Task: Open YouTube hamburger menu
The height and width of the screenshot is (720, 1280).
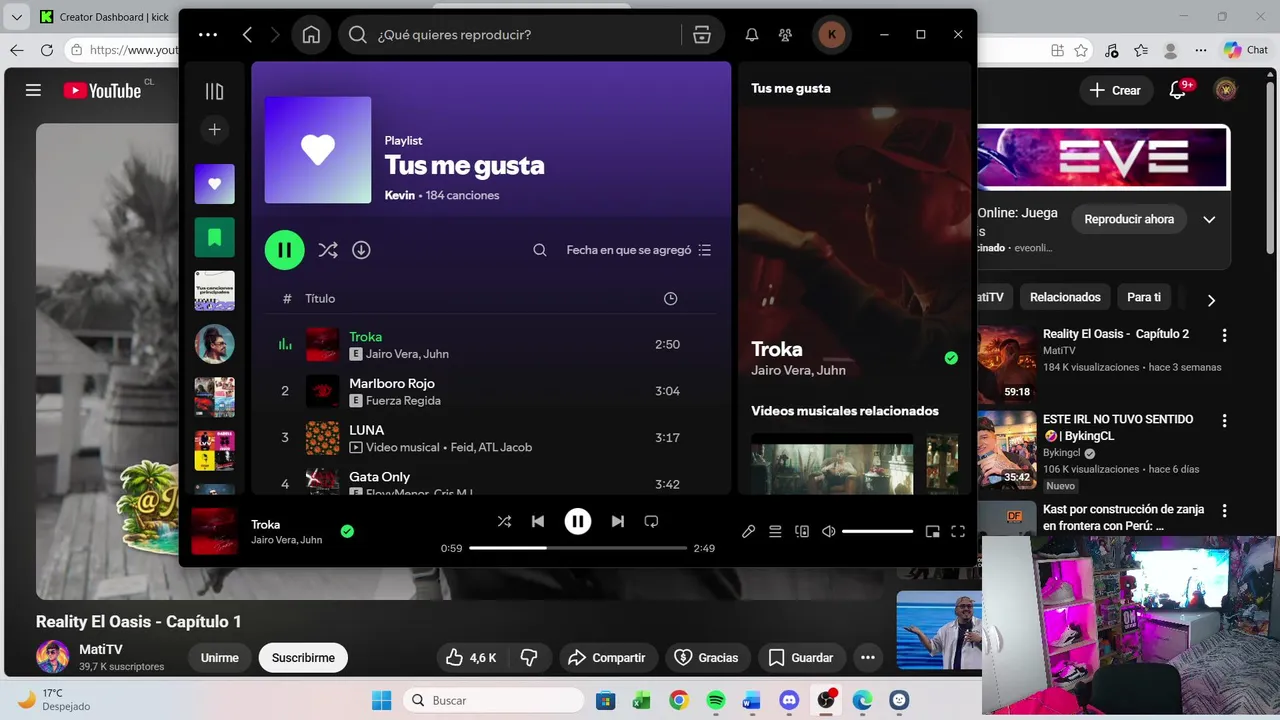Action: coord(33,90)
